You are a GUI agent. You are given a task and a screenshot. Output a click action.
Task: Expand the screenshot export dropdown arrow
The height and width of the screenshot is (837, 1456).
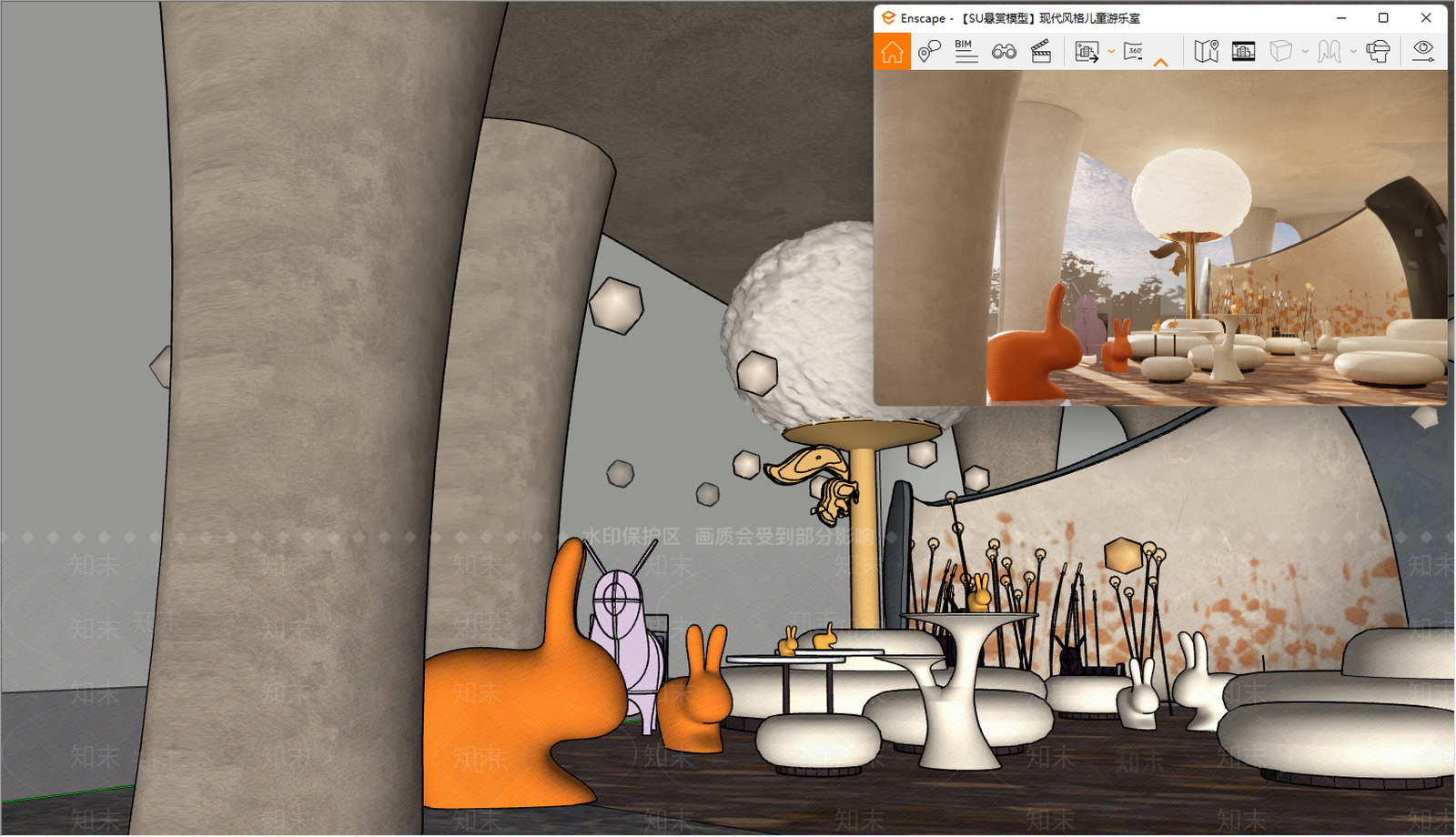[1111, 52]
